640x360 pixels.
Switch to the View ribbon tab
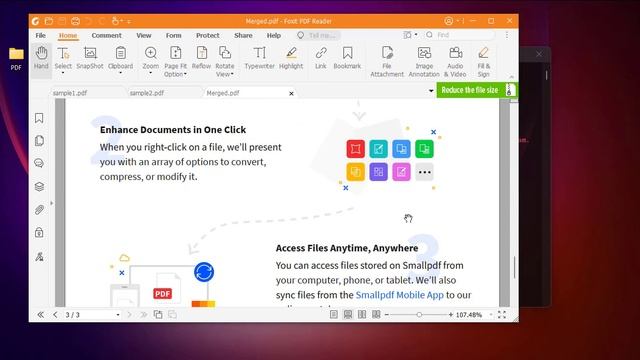(x=144, y=36)
